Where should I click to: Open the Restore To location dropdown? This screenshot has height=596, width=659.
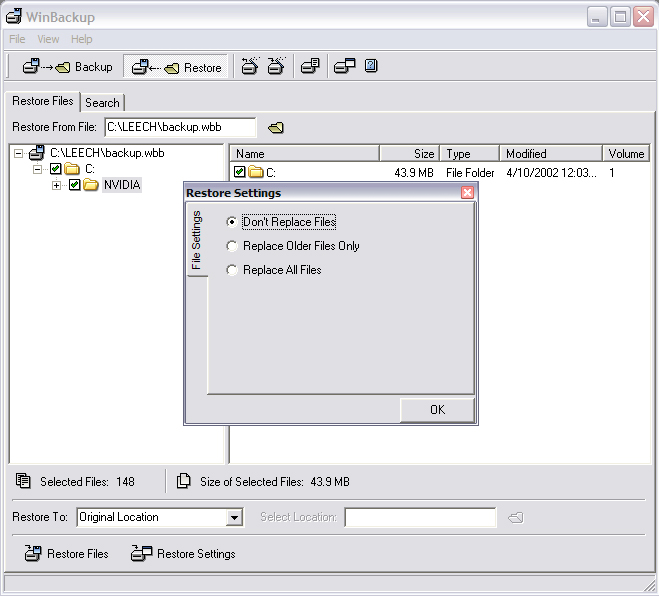click(x=234, y=518)
